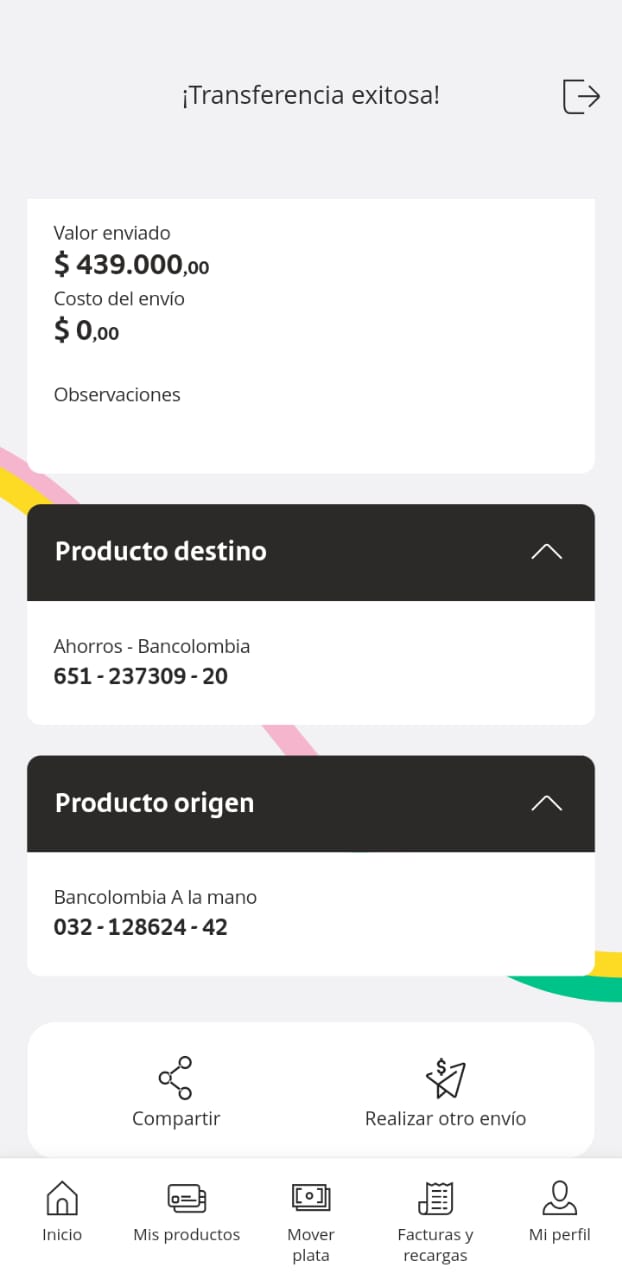Select destination account number 651 - 237309 - 20

point(141,677)
